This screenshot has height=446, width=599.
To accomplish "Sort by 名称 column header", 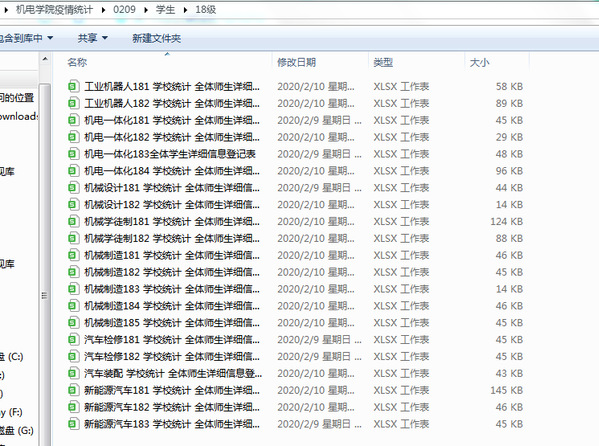I will [77, 62].
